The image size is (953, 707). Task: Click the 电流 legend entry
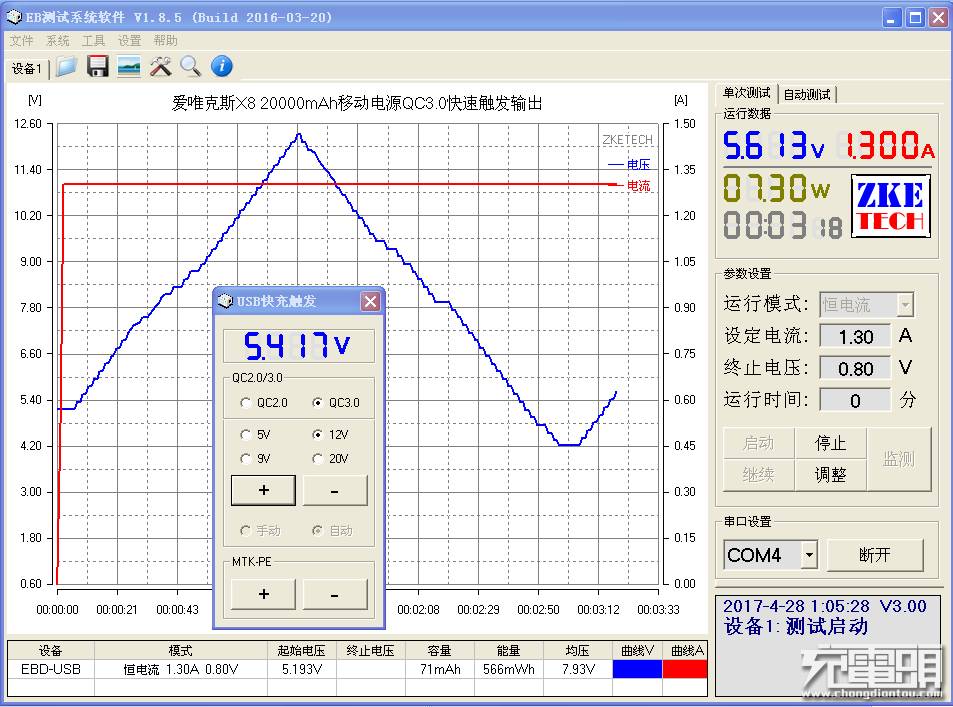pos(629,185)
